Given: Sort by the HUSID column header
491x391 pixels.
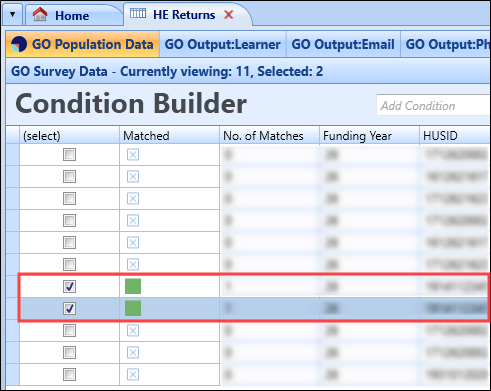Looking at the screenshot, I should click(x=455, y=136).
